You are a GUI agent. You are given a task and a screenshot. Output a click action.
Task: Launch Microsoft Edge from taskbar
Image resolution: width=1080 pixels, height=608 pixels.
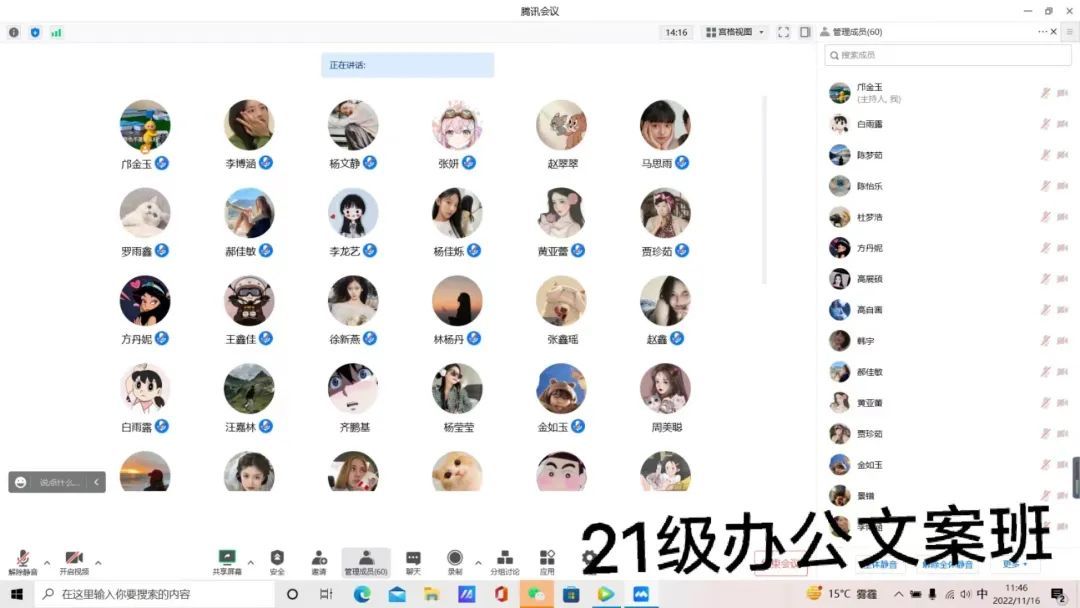coord(362,594)
